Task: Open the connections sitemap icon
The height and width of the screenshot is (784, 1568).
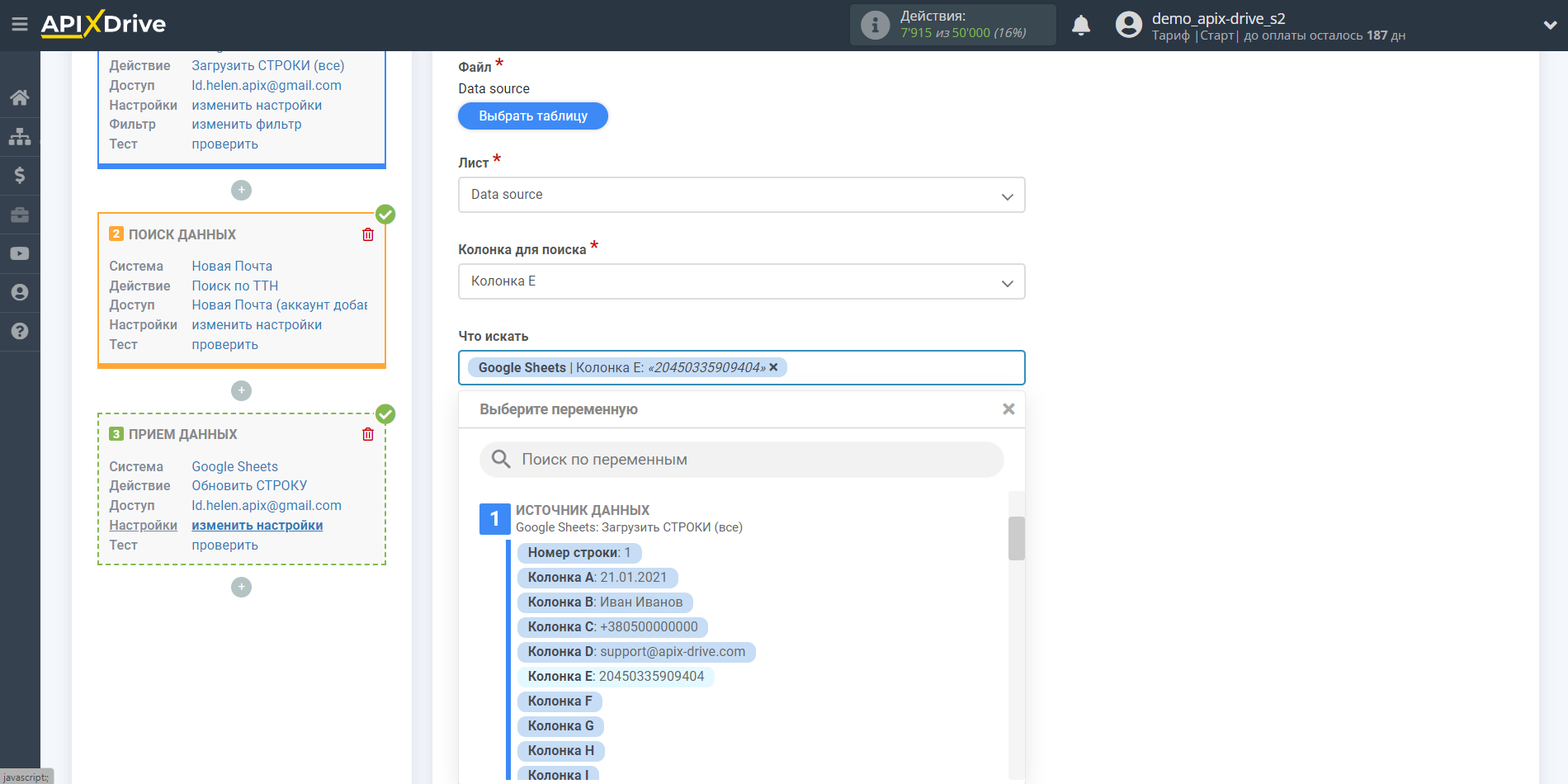Action: point(20,136)
